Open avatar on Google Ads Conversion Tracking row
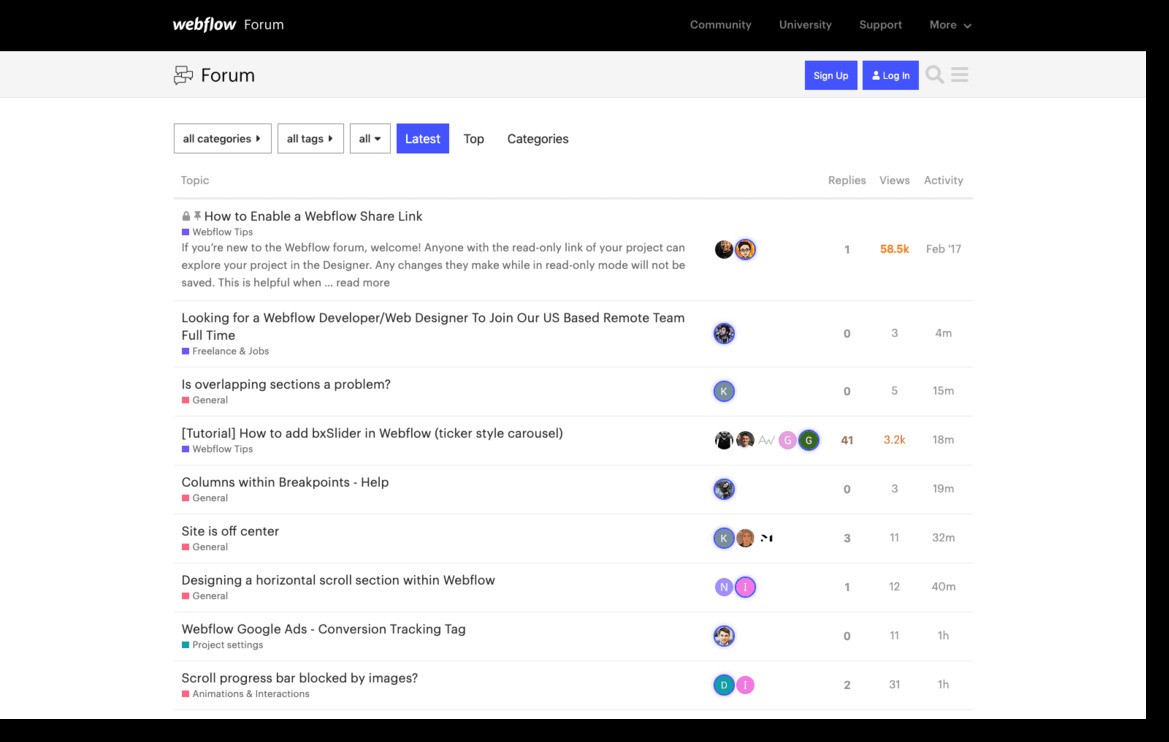The height and width of the screenshot is (742, 1169). click(724, 635)
